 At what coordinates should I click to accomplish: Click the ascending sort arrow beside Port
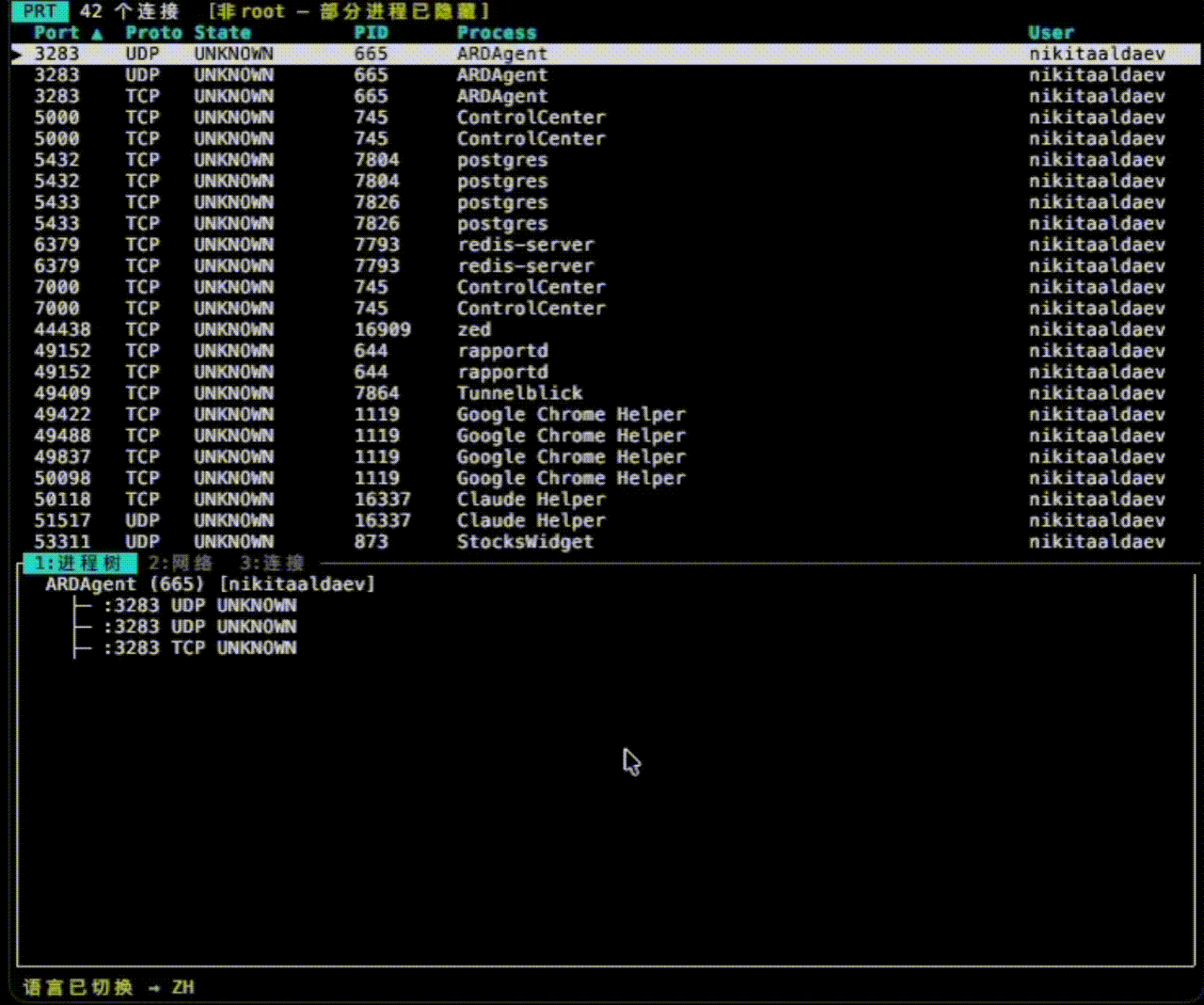(97, 33)
